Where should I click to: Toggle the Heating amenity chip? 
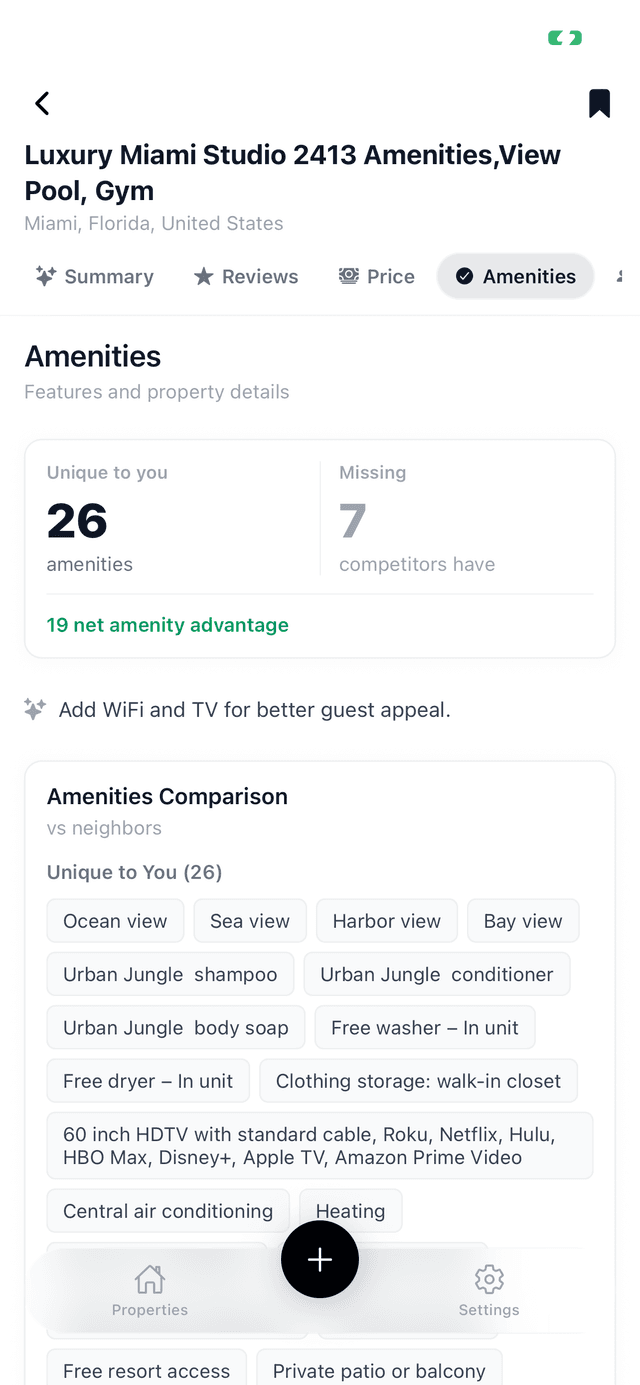tap(350, 1210)
